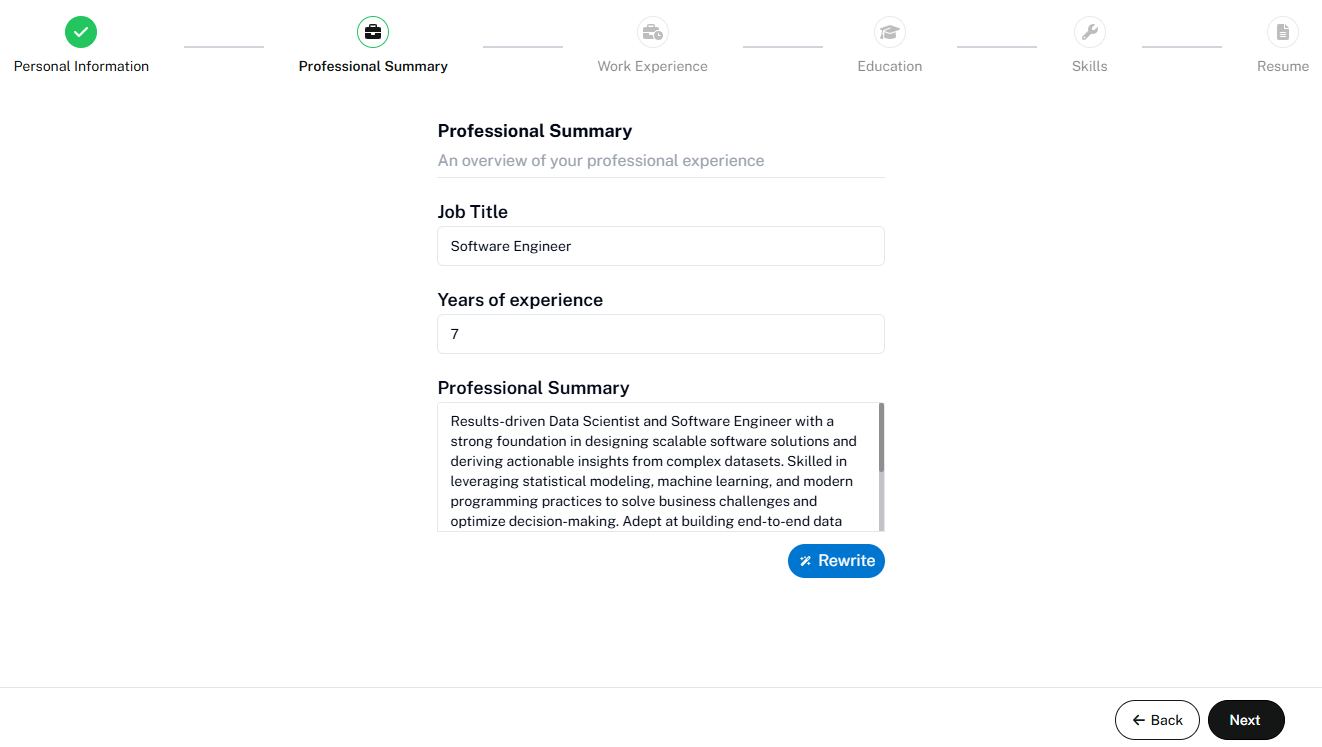The width and height of the screenshot is (1322, 747).
Task: Open the Resume step label
Action: point(1282,66)
